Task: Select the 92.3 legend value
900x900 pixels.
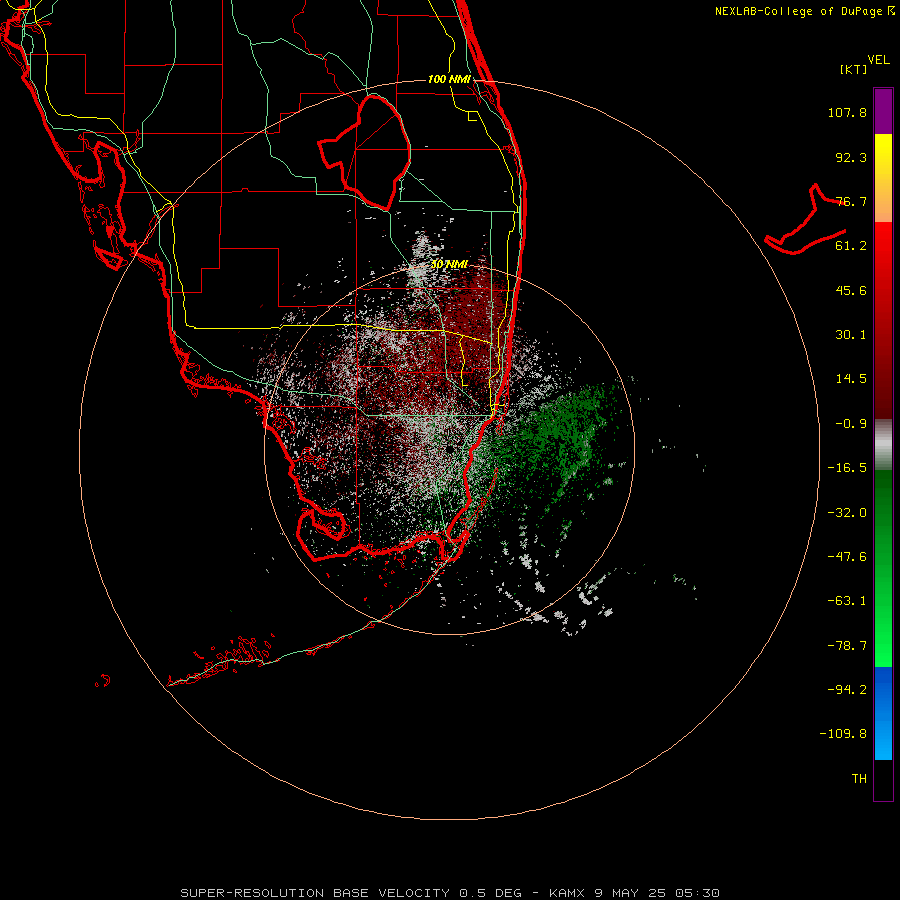Action: coord(851,157)
